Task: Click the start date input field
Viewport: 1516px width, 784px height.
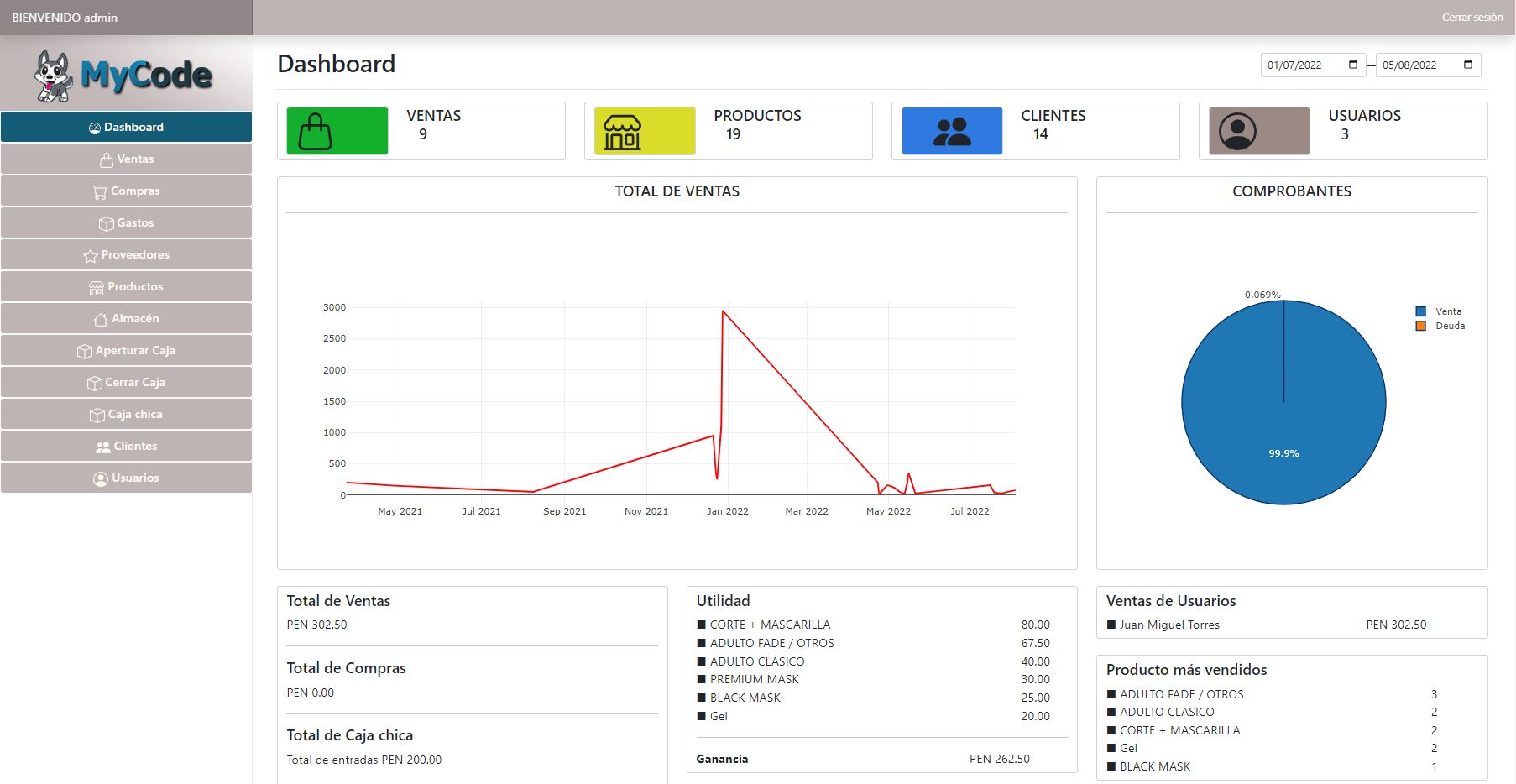Action: 1301,65
